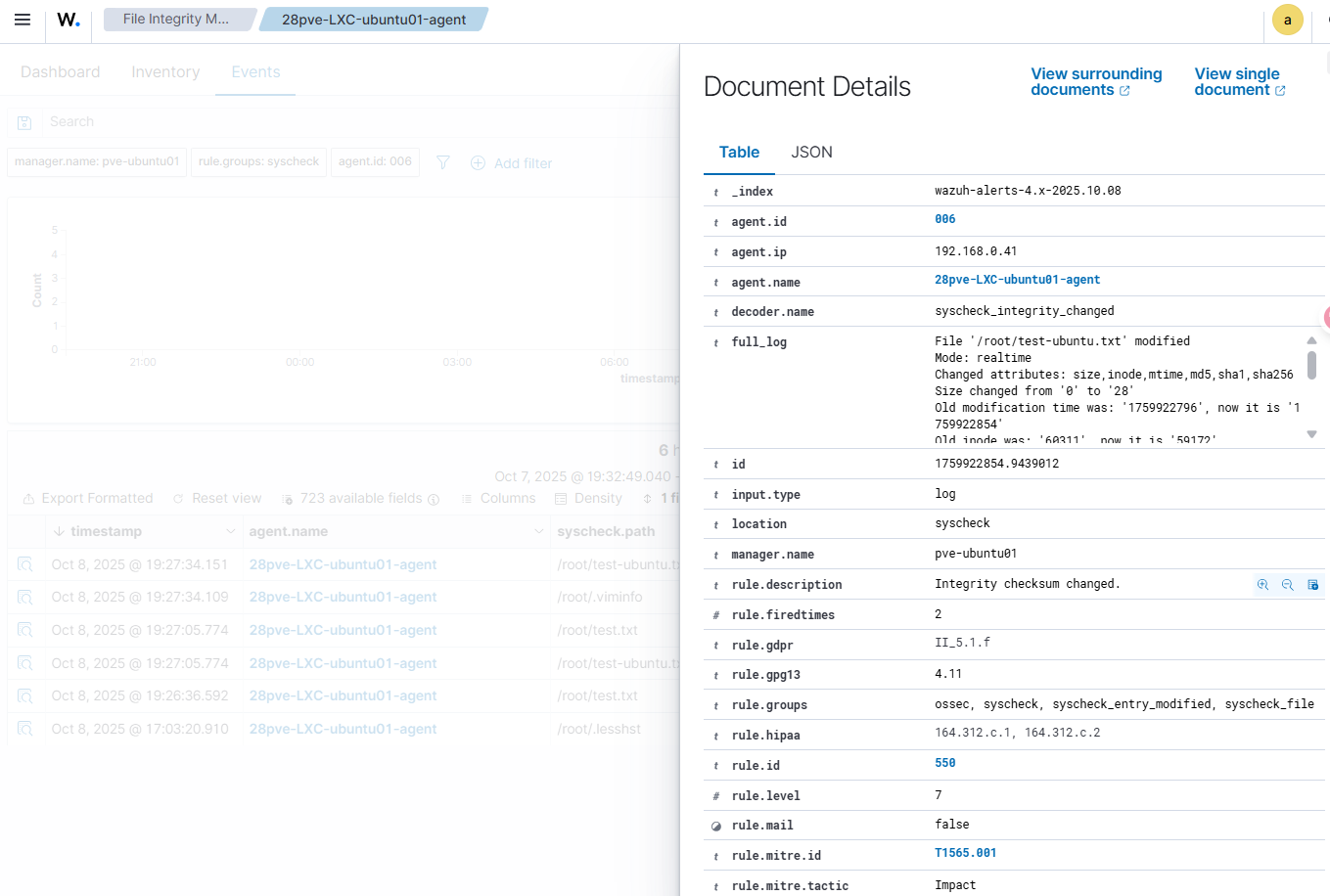This screenshot has width=1330, height=896.
Task: Open the hamburger navigation menu
Action: [23, 20]
